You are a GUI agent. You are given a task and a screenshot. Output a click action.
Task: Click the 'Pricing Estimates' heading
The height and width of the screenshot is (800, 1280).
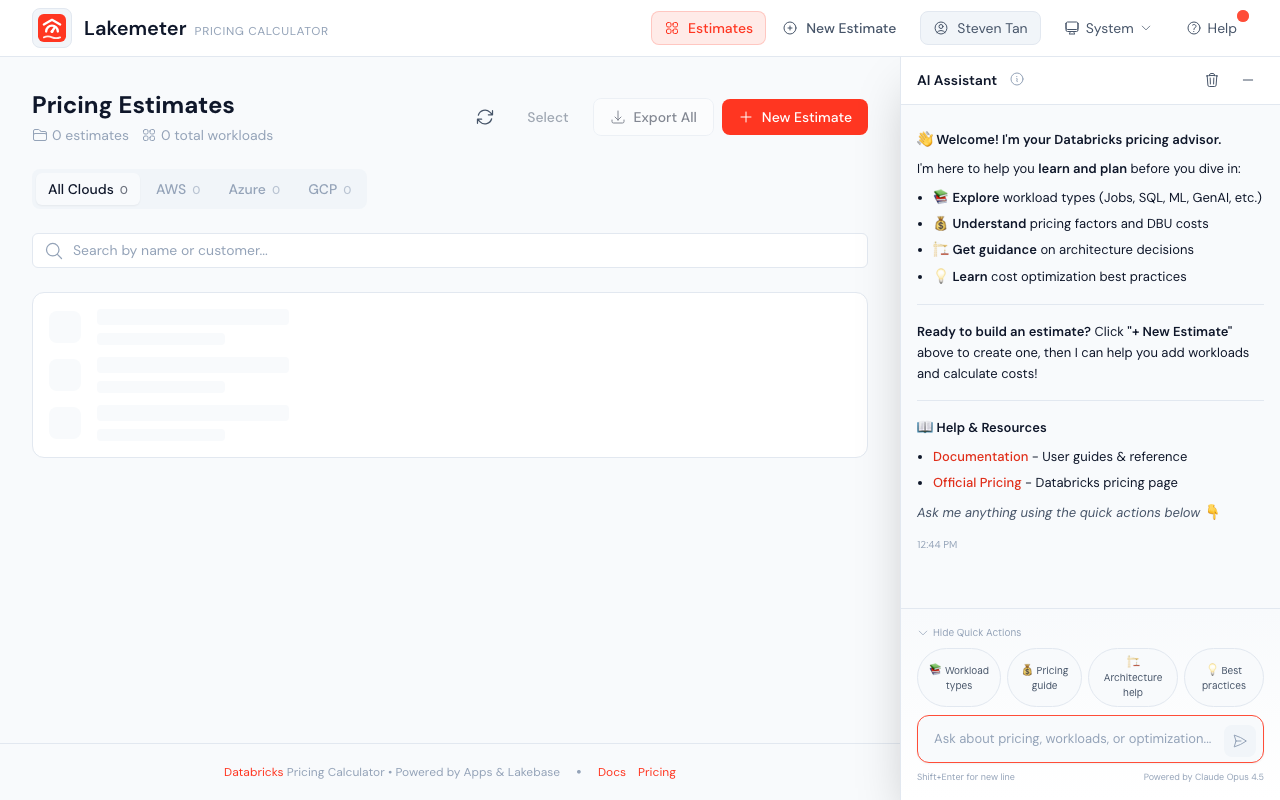click(x=133, y=105)
